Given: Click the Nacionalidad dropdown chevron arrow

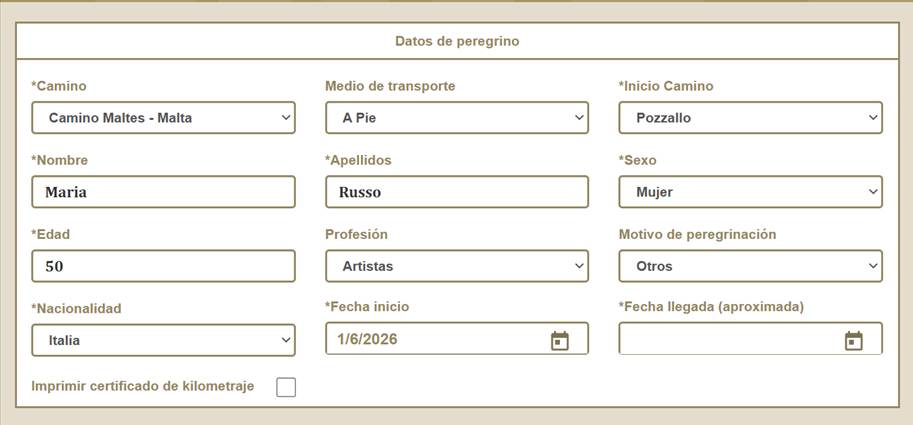Looking at the screenshot, I should (x=286, y=340).
